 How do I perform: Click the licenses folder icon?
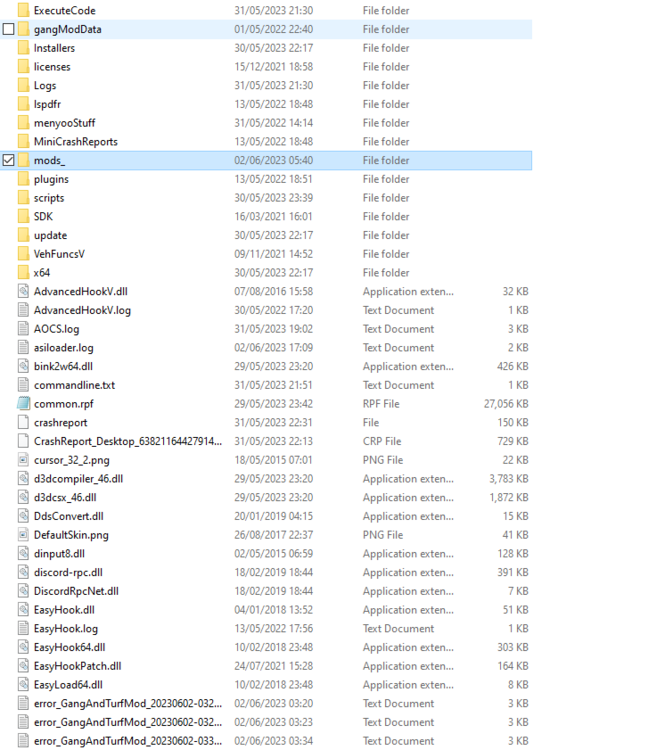[23, 66]
